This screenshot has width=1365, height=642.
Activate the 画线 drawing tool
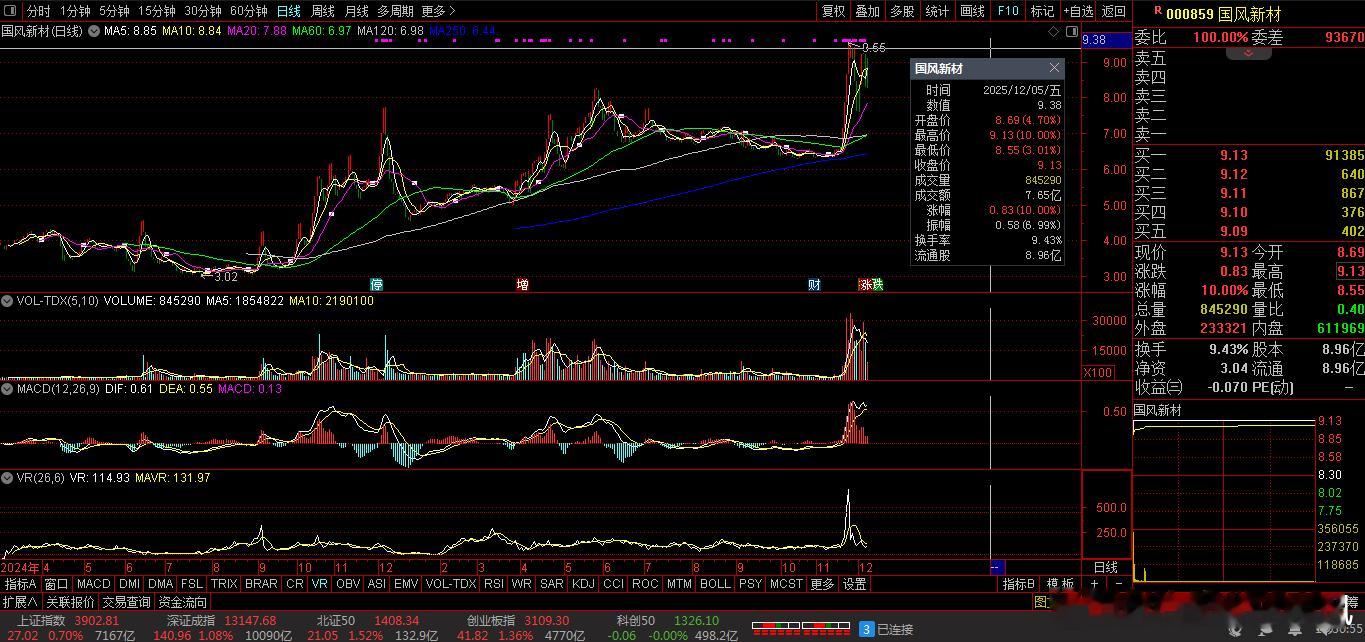(972, 11)
